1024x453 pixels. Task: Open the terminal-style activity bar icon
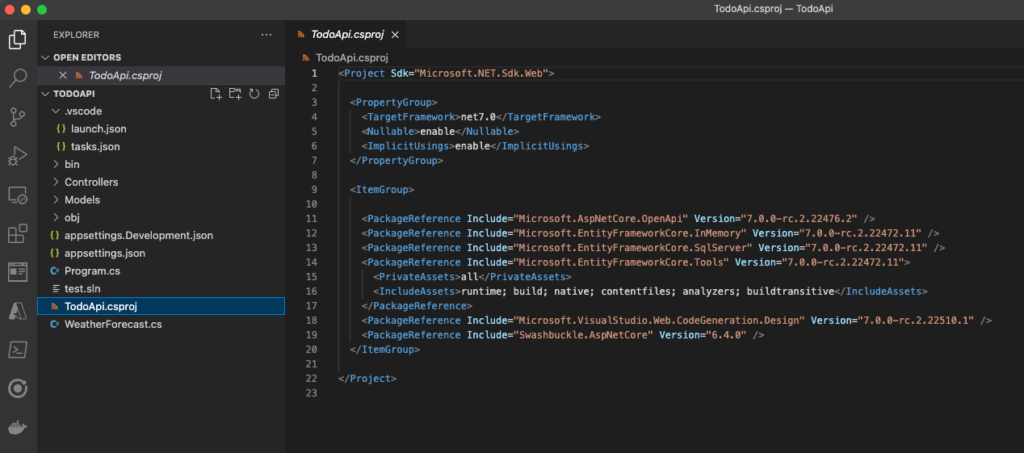click(18, 350)
